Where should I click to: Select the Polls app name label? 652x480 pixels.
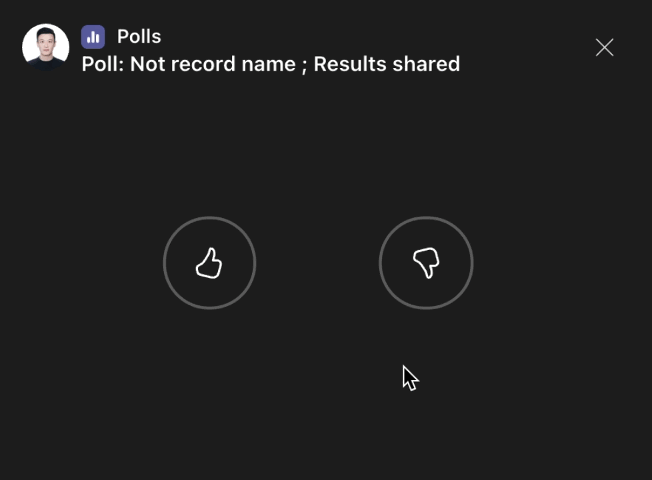point(139,37)
